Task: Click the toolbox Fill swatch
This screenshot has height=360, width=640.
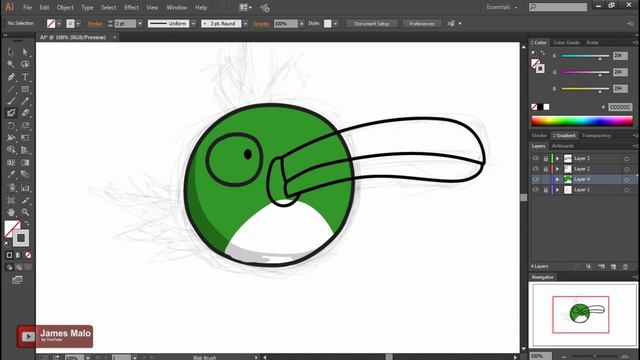Action: coord(12,229)
